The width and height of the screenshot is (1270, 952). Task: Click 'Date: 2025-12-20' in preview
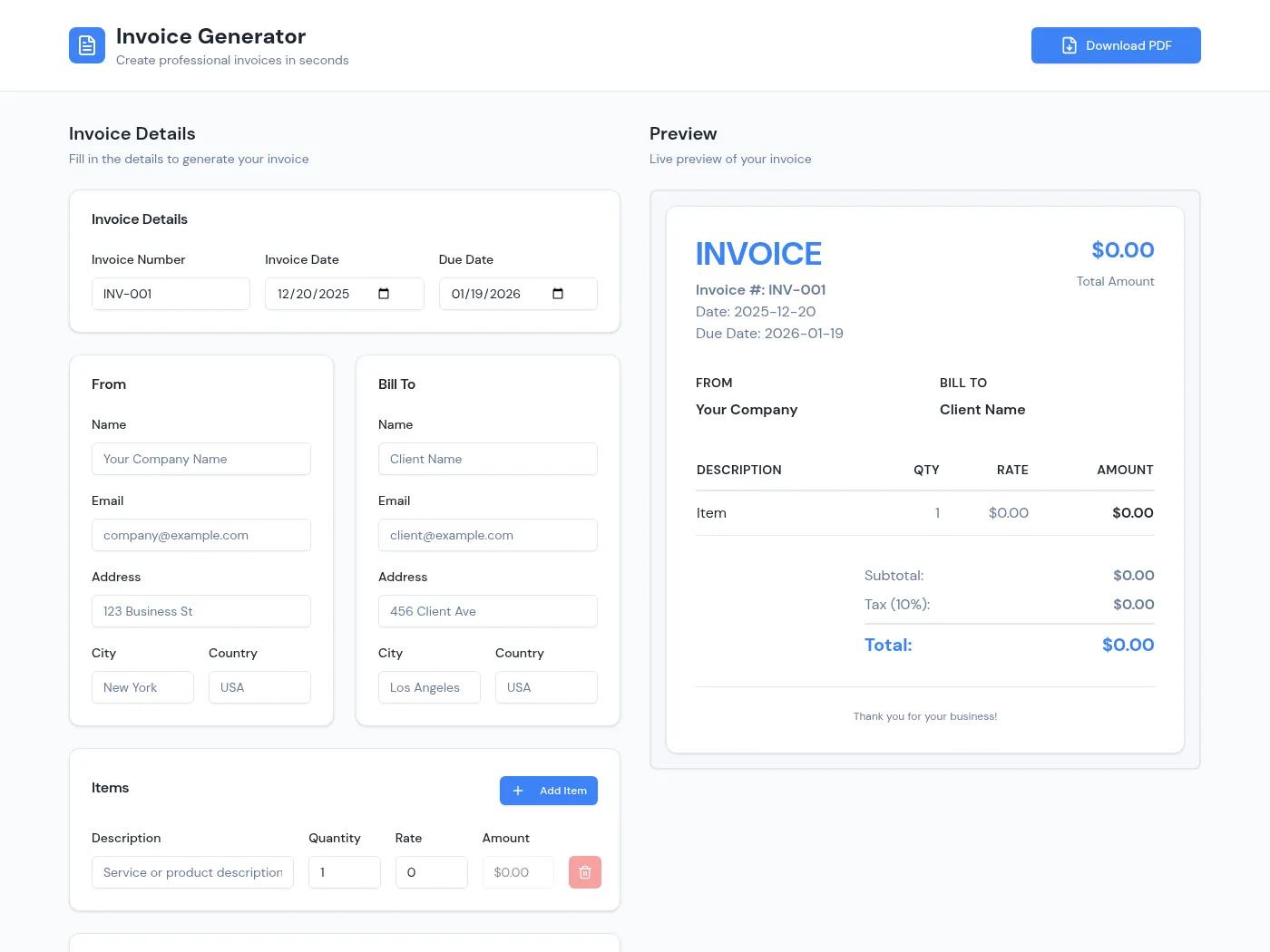[x=756, y=312]
